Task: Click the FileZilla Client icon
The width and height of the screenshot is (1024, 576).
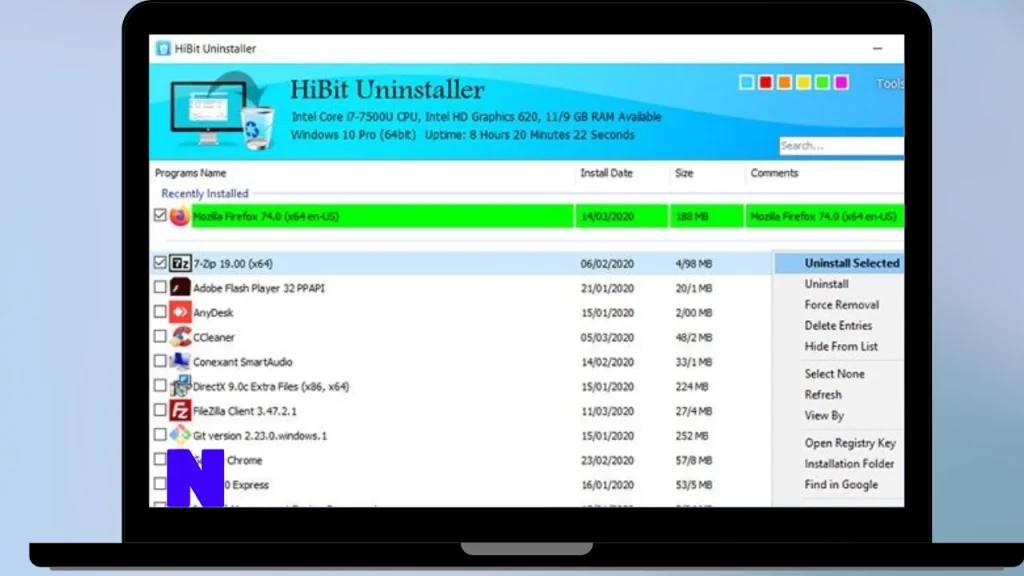Action: [180, 411]
